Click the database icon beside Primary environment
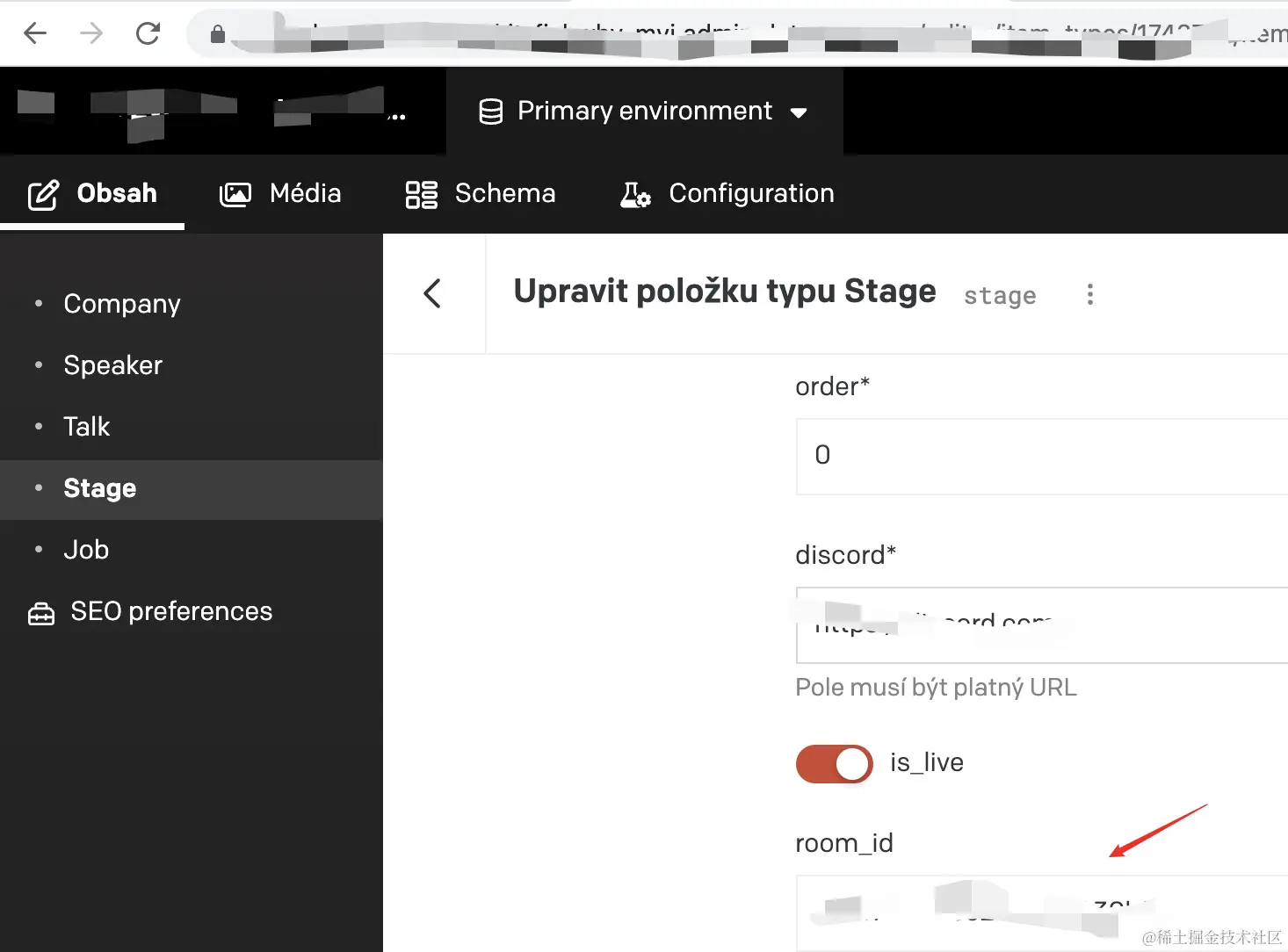1288x952 pixels. (x=490, y=112)
